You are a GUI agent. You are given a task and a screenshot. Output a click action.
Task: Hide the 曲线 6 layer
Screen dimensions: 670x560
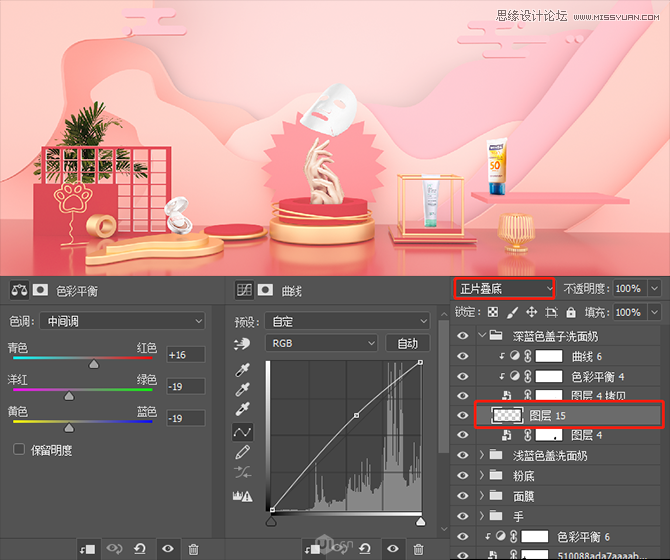click(x=462, y=356)
